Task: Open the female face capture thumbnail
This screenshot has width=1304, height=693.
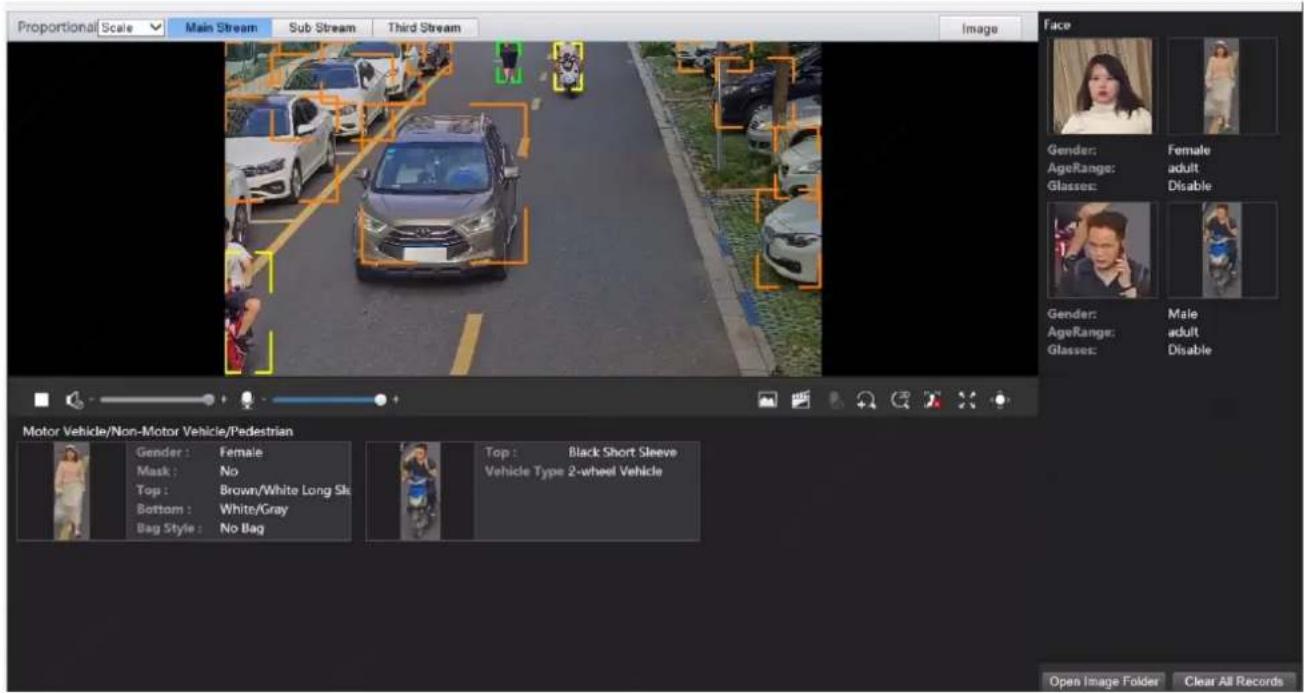Action: point(1101,86)
